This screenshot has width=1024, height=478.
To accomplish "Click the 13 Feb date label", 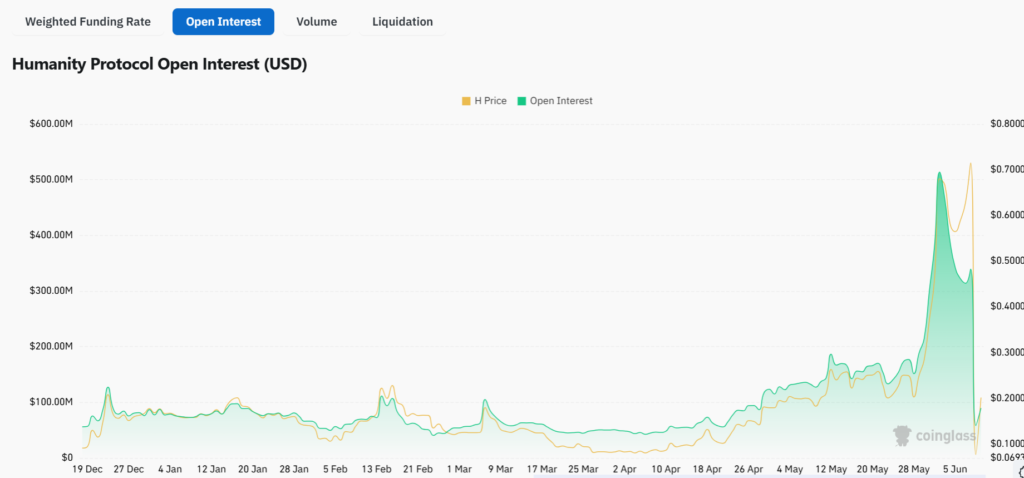I will [x=376, y=469].
